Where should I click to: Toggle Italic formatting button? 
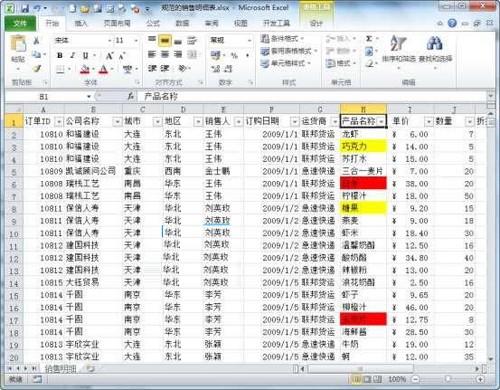pyautogui.click(x=72, y=55)
